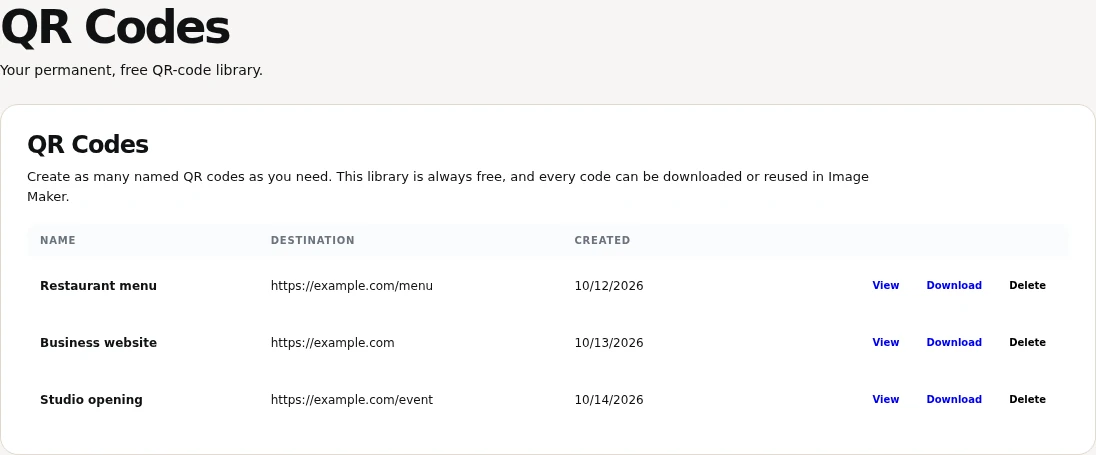Select the 'Studio opening' name cell
The height and width of the screenshot is (455, 1096).
pos(92,400)
